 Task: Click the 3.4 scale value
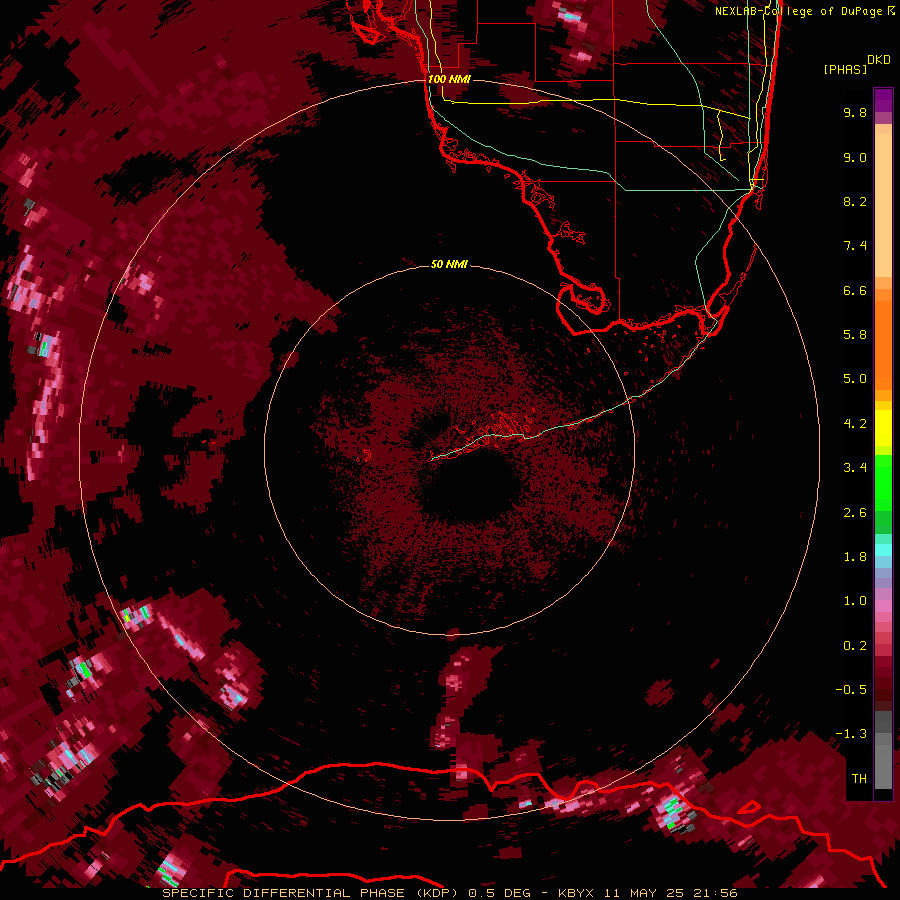855,468
